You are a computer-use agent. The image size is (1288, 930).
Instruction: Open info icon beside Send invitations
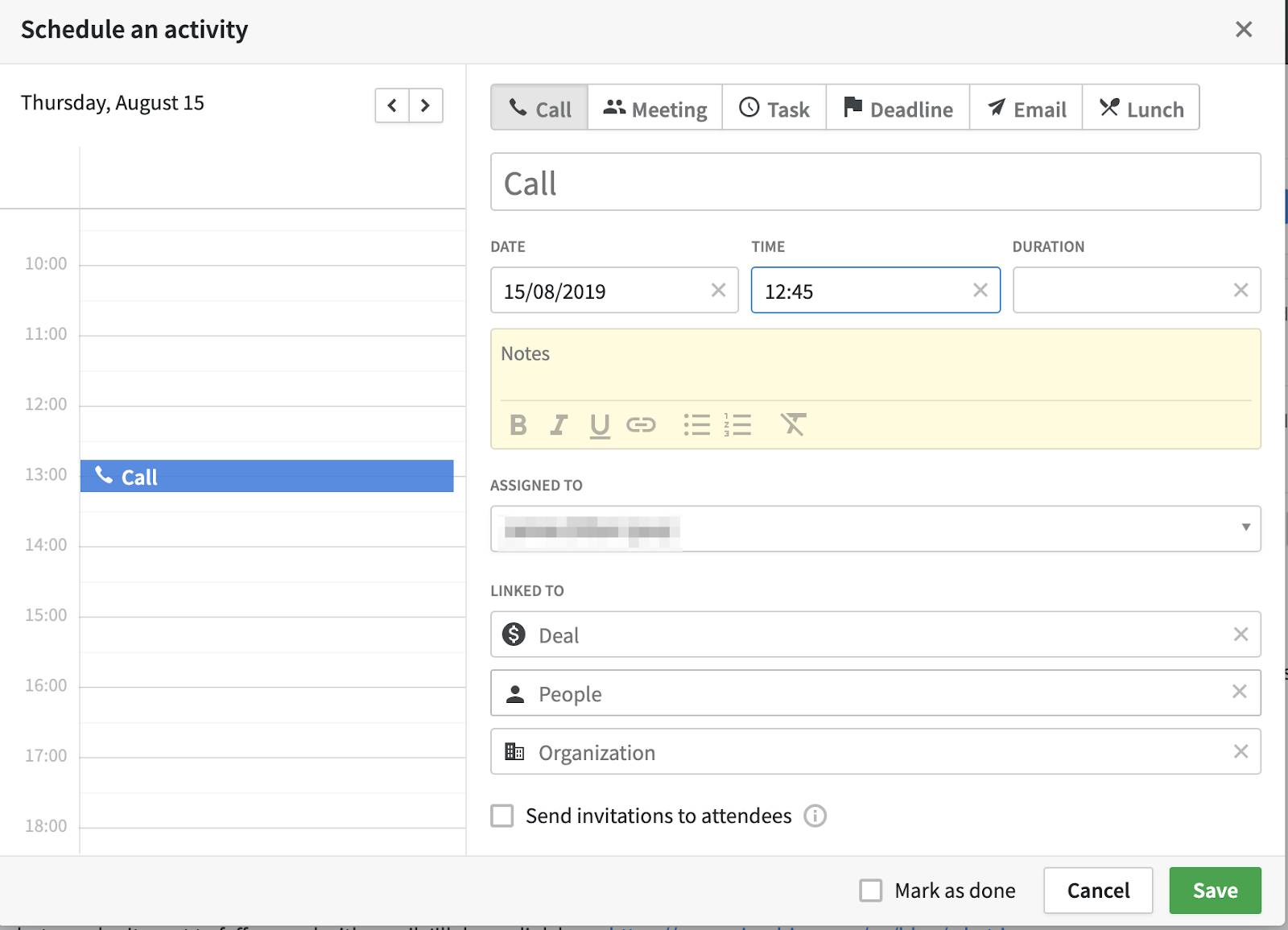click(815, 816)
